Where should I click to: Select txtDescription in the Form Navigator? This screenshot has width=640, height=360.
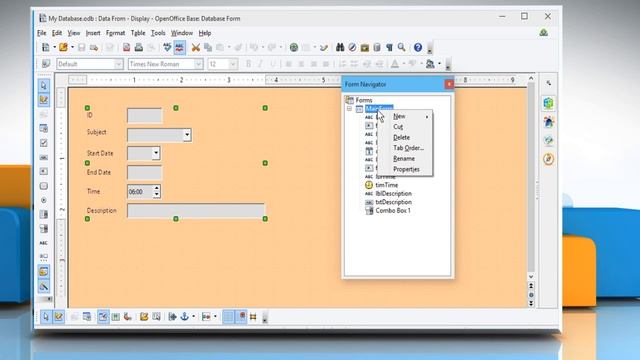[393, 202]
